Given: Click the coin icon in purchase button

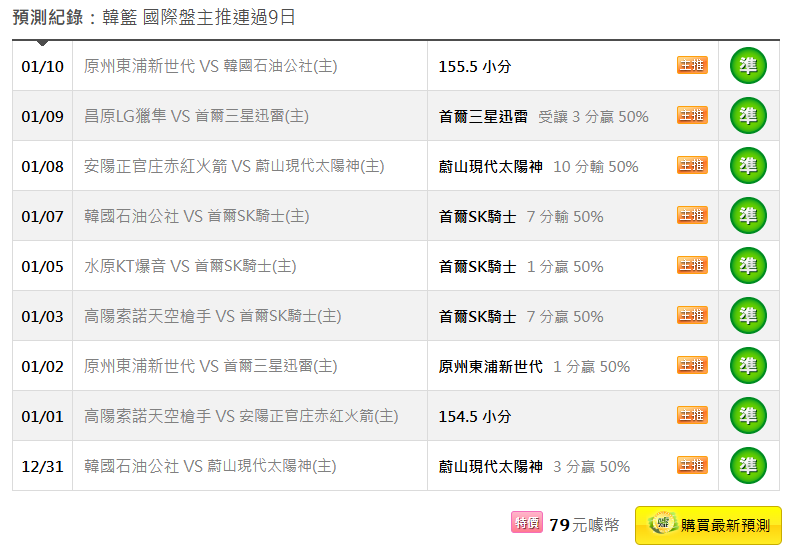Looking at the screenshot, I should [x=663, y=524].
